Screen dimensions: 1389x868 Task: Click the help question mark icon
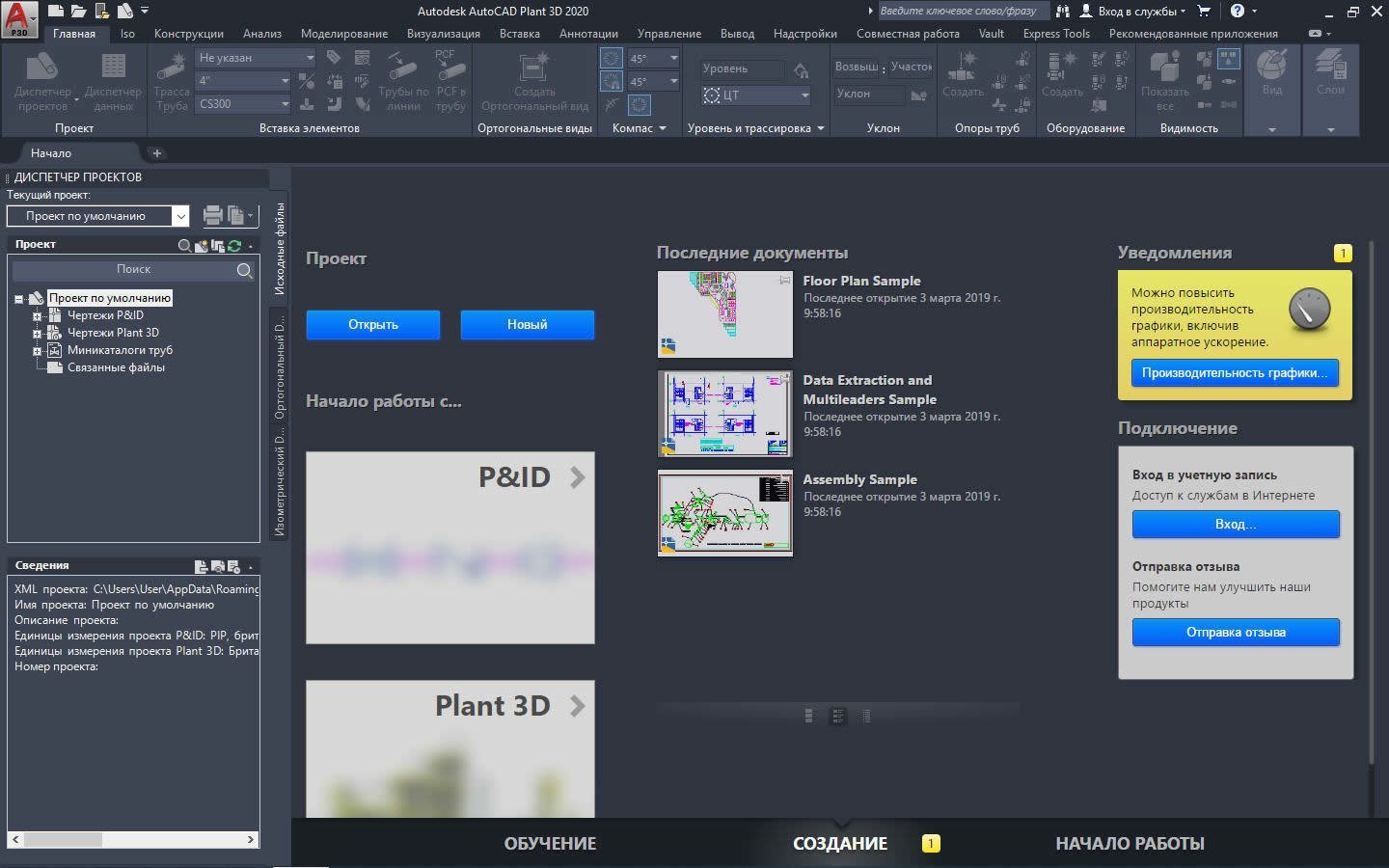click(x=1238, y=12)
